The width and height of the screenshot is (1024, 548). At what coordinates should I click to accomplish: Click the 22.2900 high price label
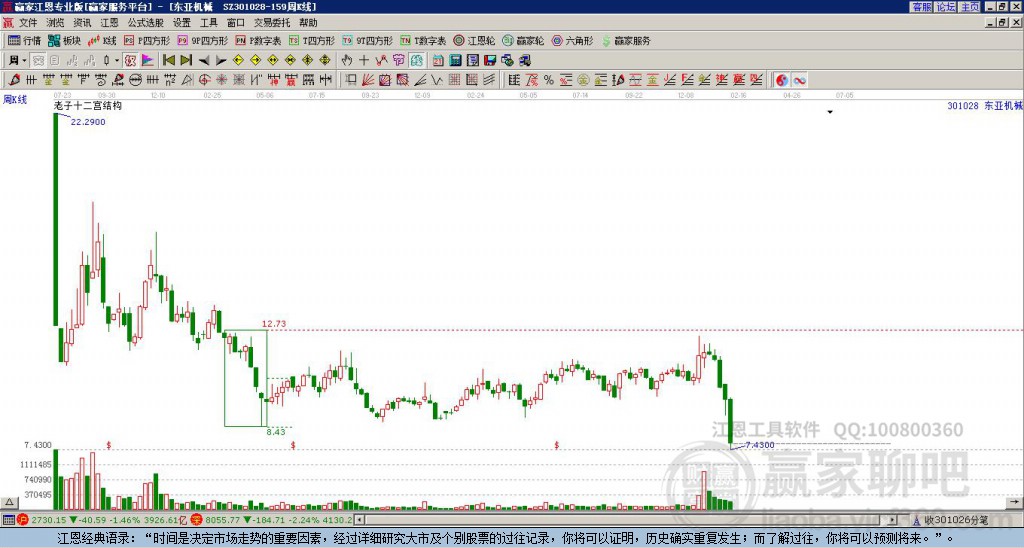(x=88, y=121)
